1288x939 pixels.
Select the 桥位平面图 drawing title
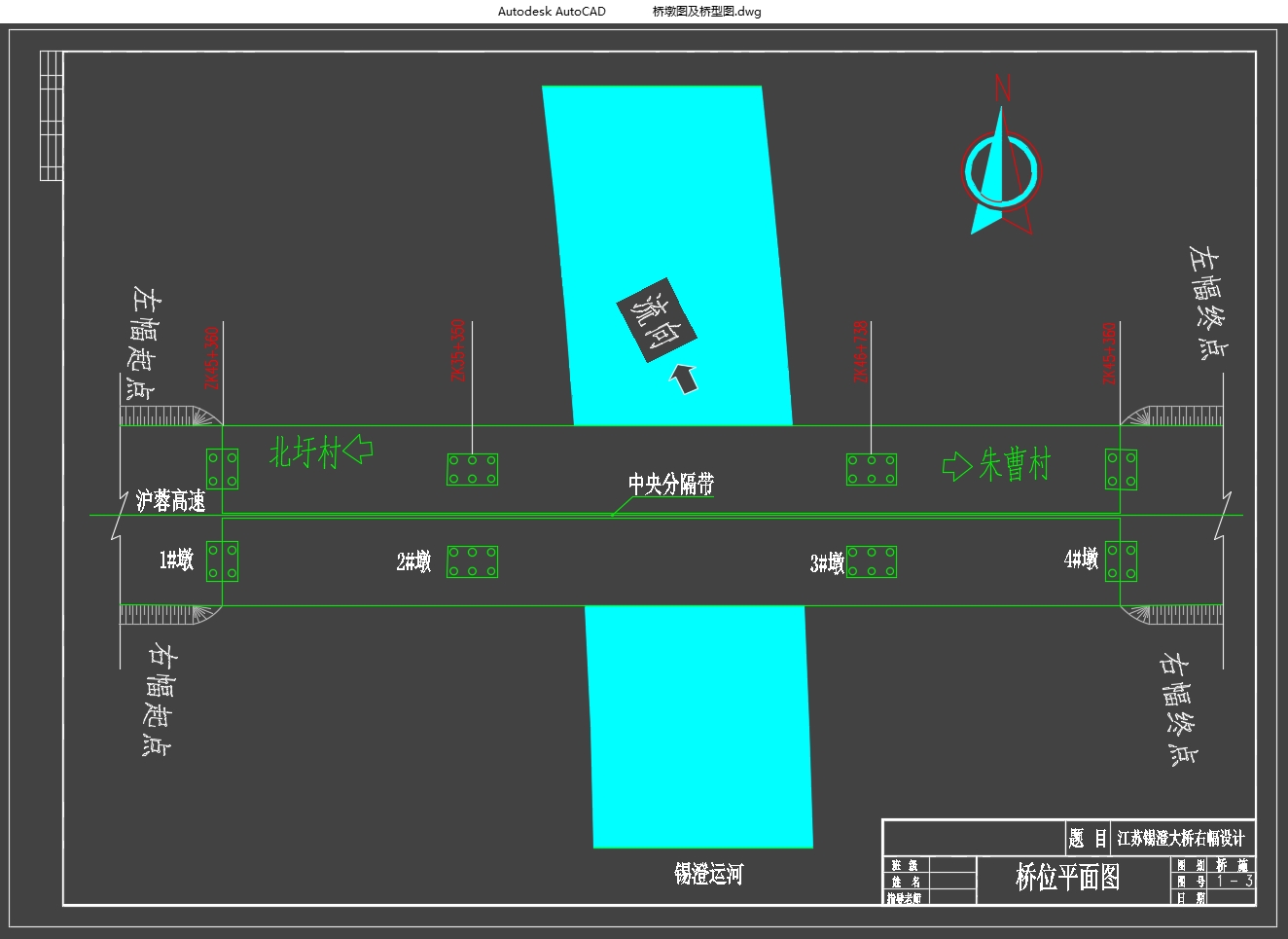[1067, 878]
